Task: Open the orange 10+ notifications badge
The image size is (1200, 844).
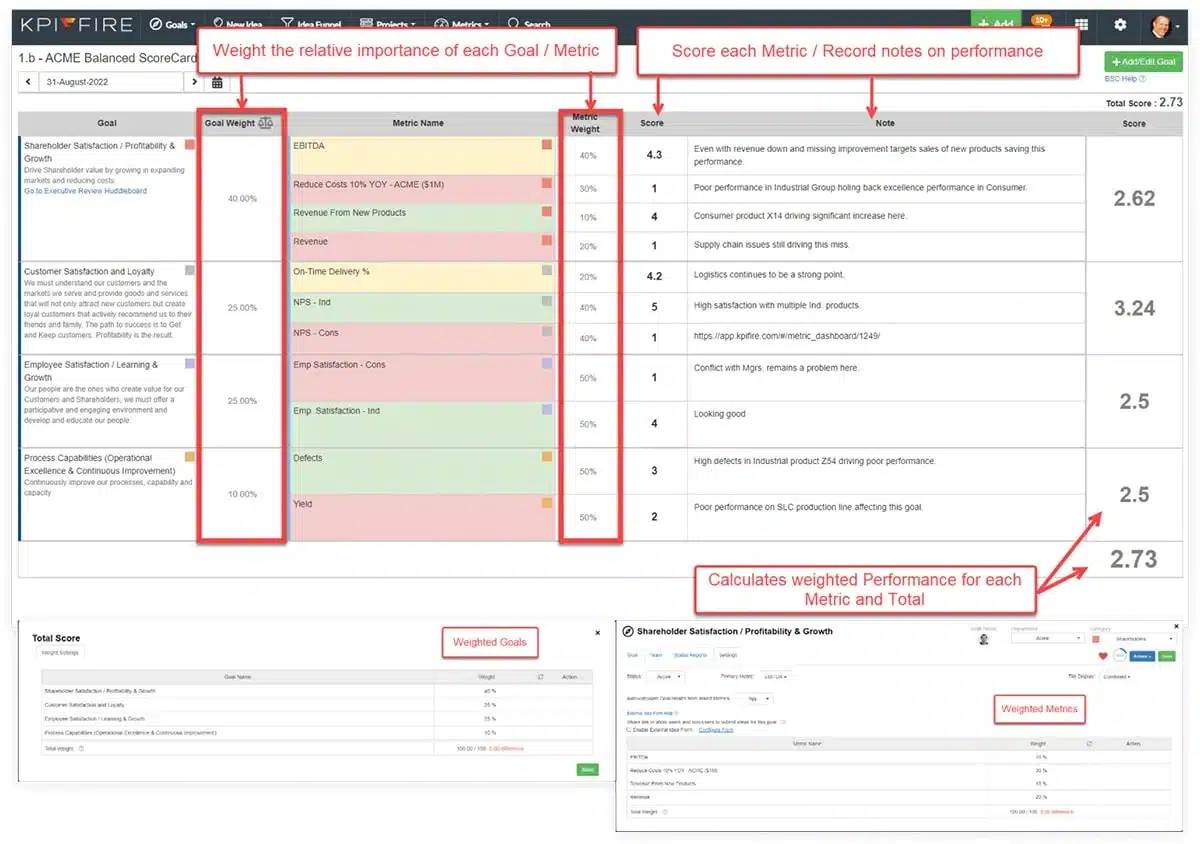Action: (1041, 20)
